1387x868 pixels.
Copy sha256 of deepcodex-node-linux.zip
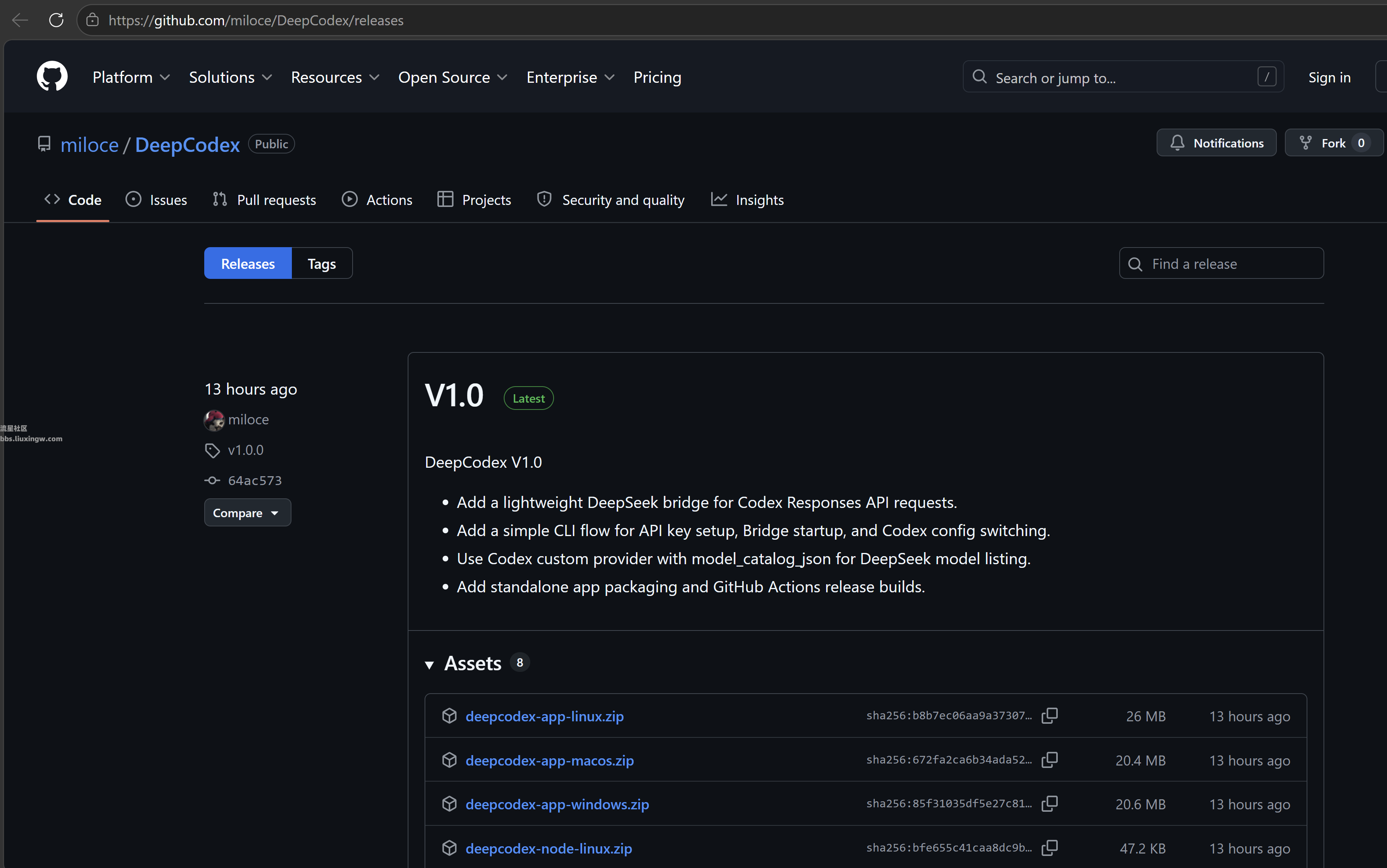1050,848
